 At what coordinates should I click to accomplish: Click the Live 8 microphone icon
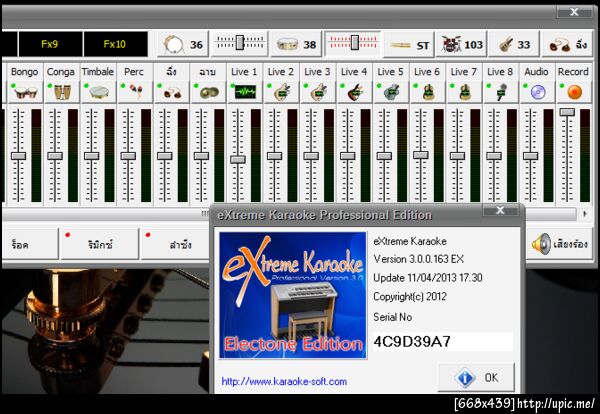pos(501,92)
